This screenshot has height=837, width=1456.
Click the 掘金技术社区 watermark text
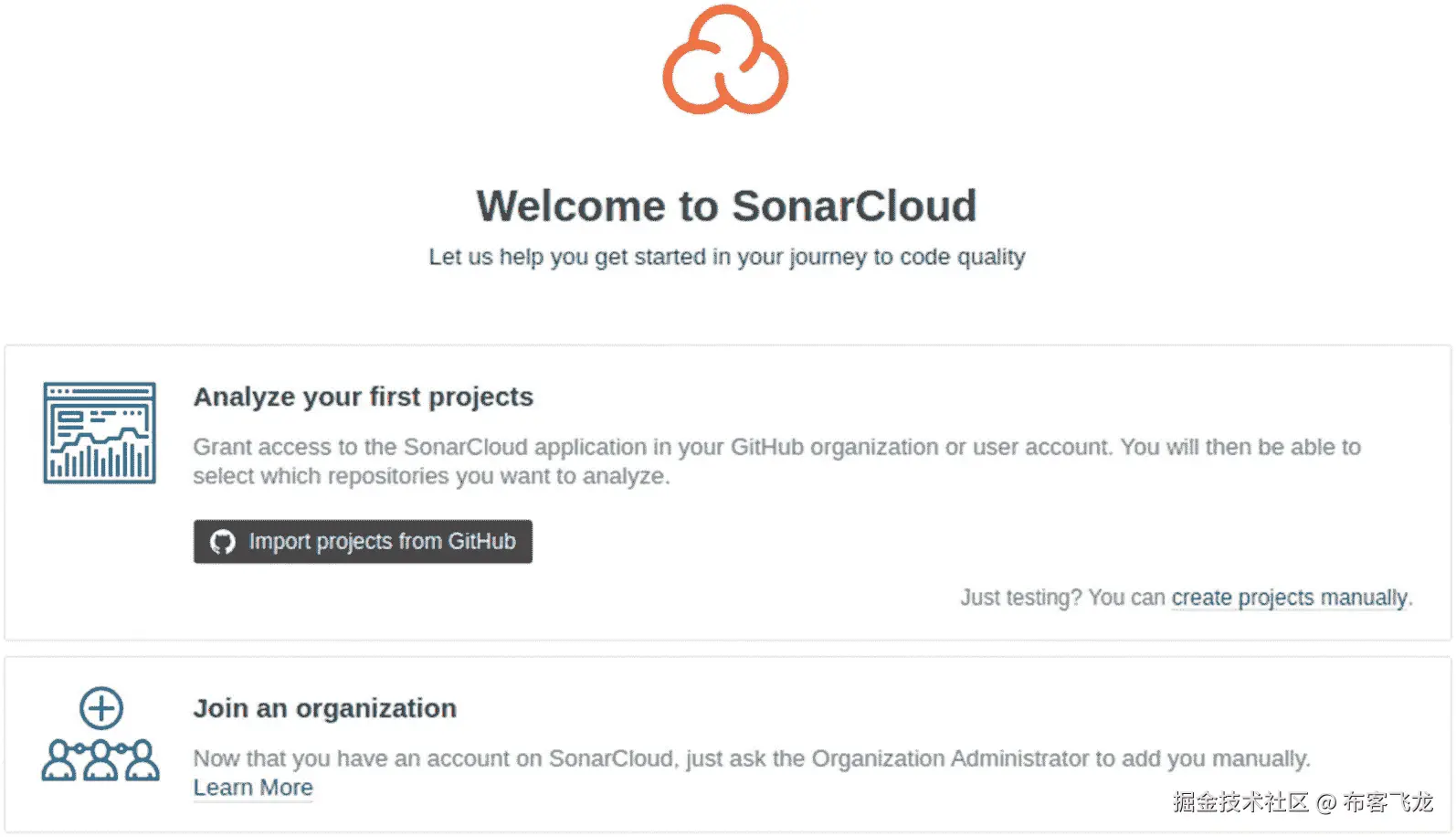[x=1240, y=802]
